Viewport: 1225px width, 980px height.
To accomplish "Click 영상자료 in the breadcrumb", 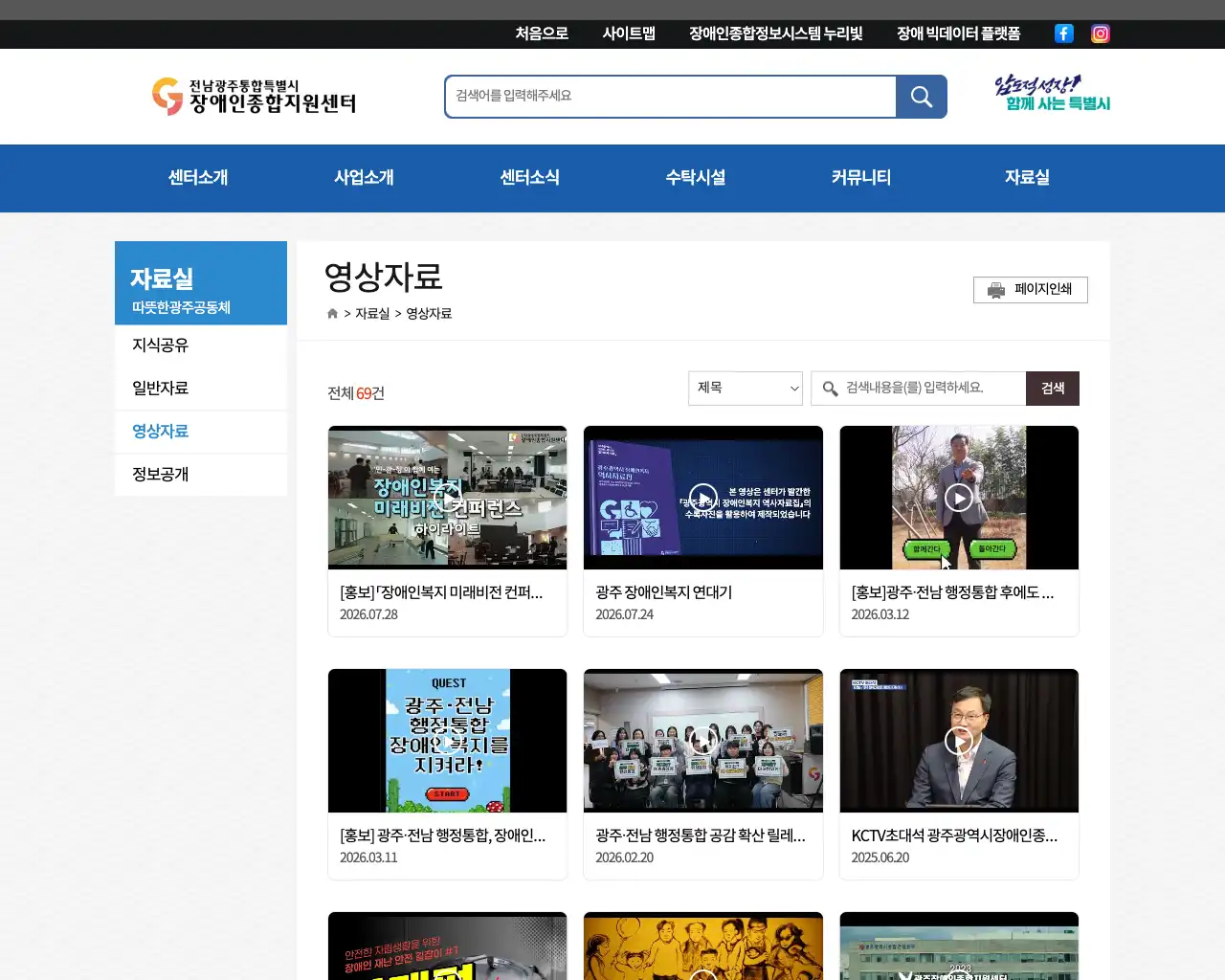I will pos(429,314).
